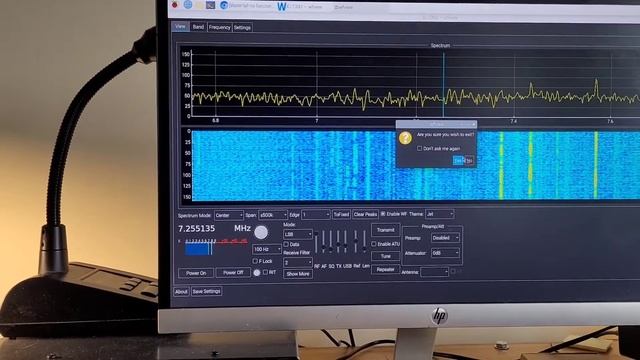Toggle the Enable ATU checkbox
This screenshot has height=360, width=640.
tap(373, 244)
